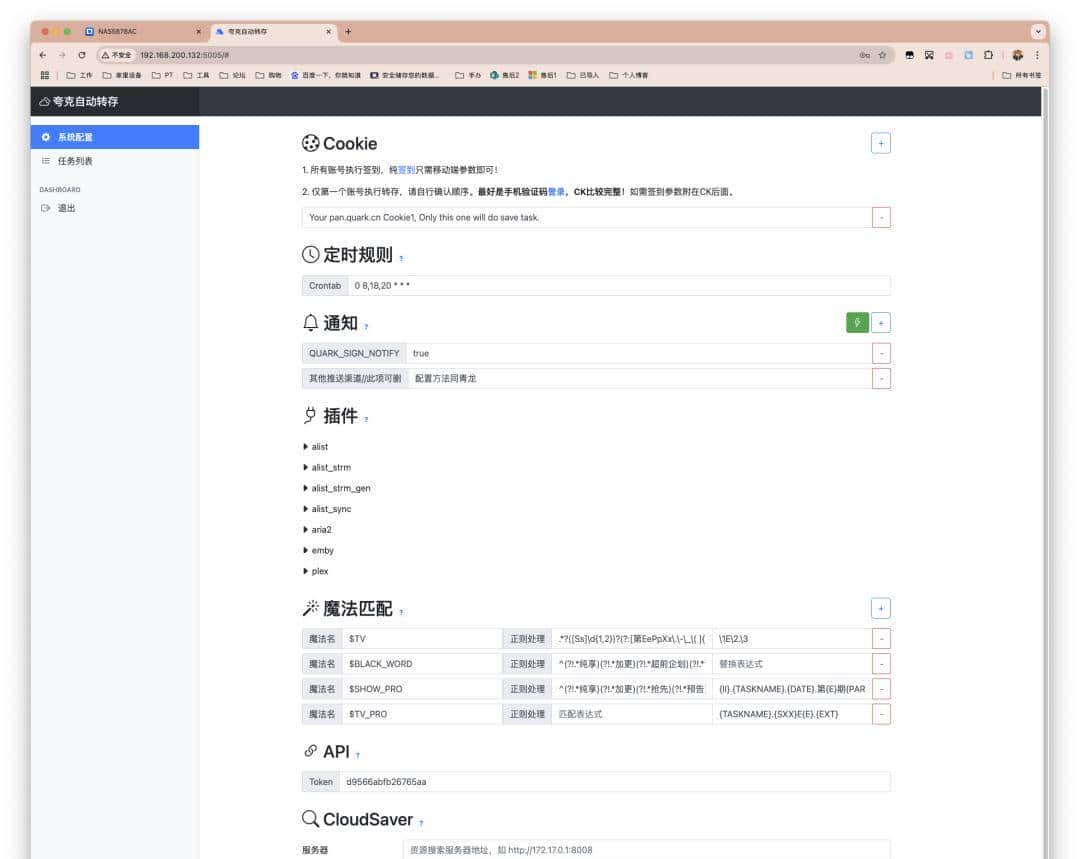Add a new magic match rule
1080x859 pixels.
click(x=881, y=608)
